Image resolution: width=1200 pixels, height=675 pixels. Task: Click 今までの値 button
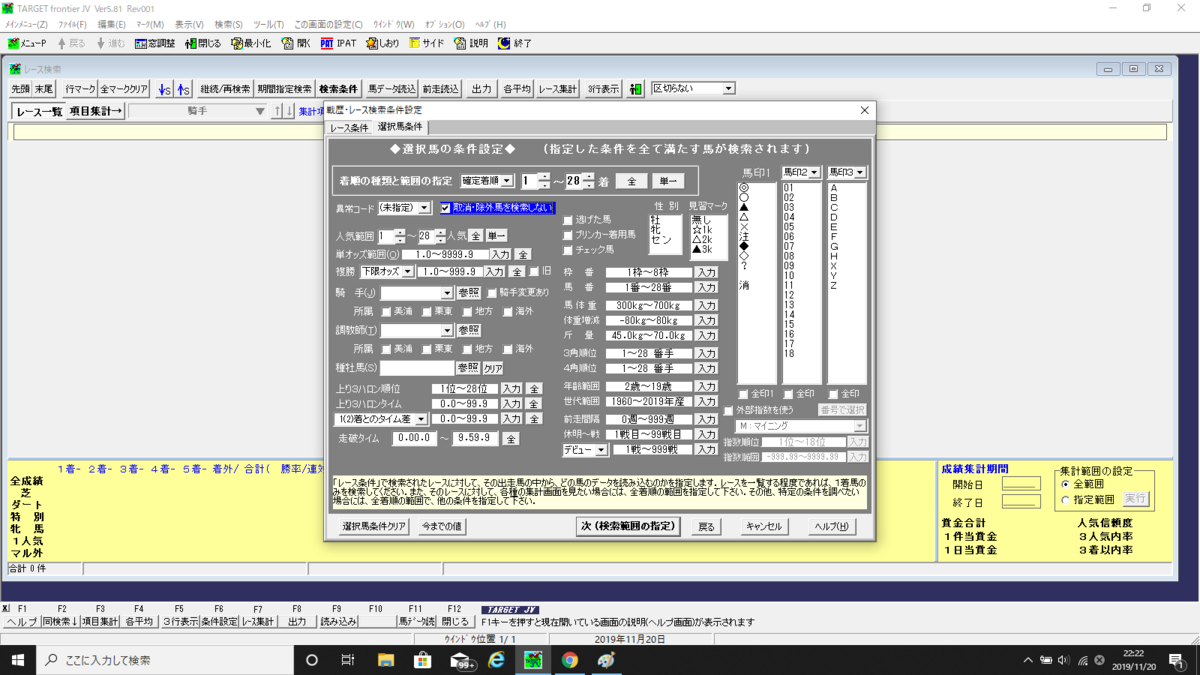(441, 526)
